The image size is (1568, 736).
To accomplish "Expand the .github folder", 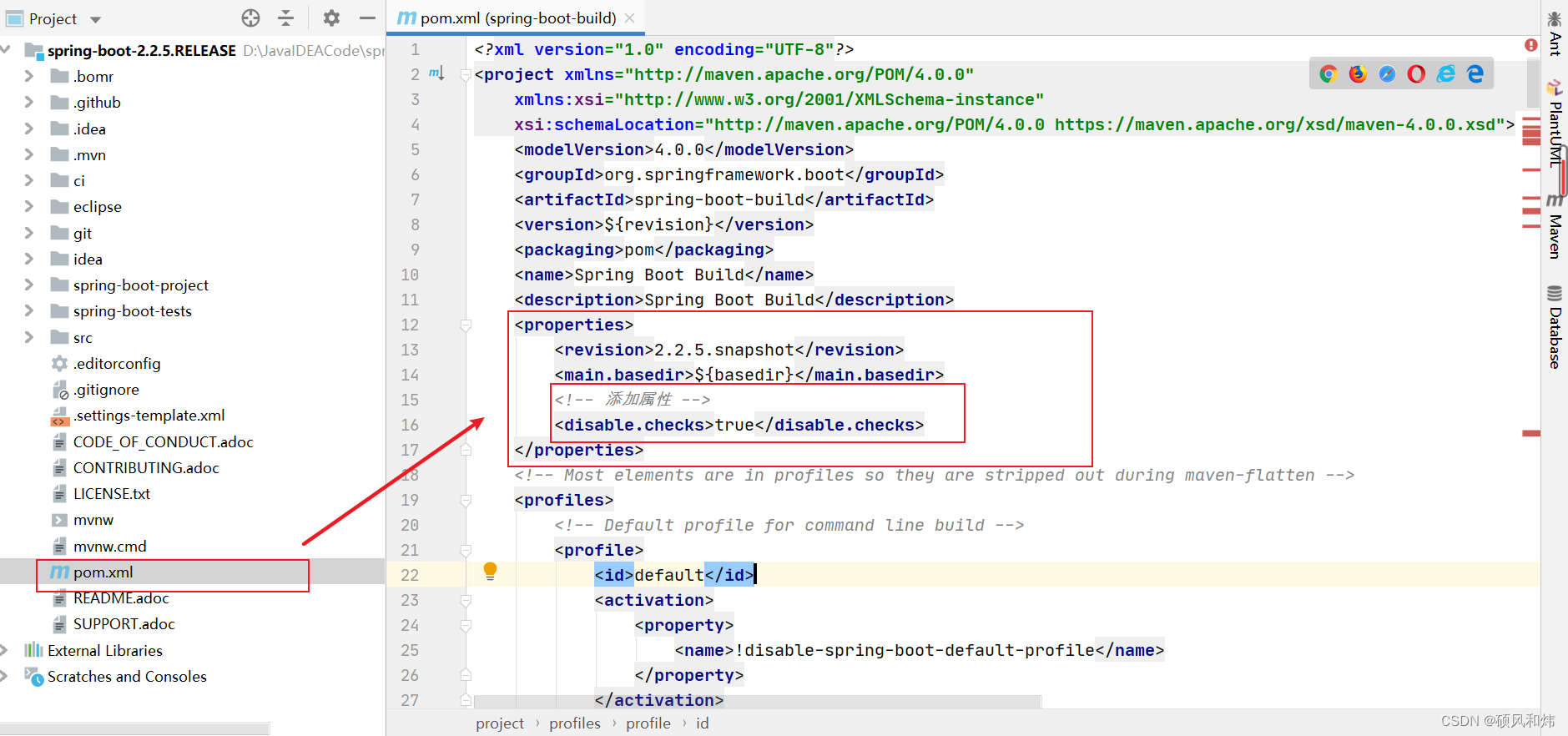I will pos(29,102).
